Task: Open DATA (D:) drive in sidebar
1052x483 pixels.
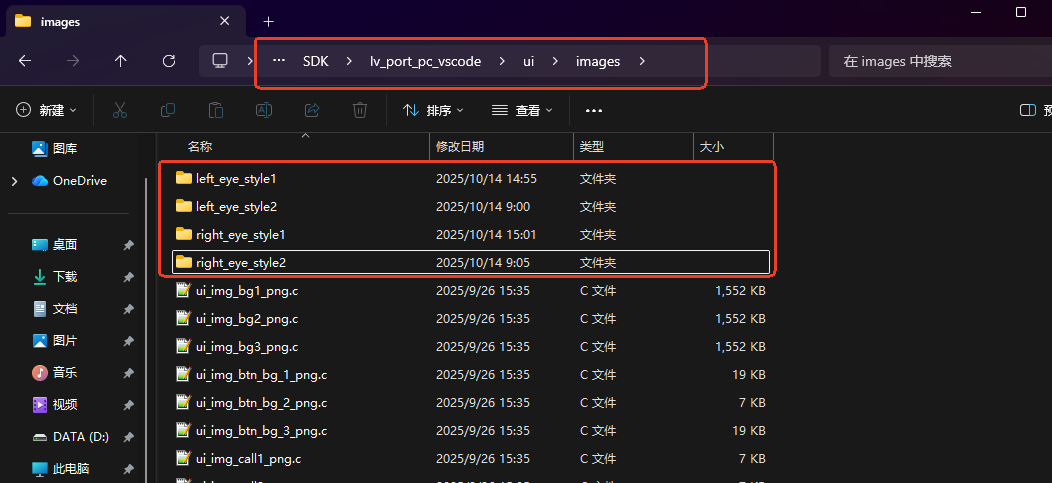Action: pyautogui.click(x=70, y=437)
